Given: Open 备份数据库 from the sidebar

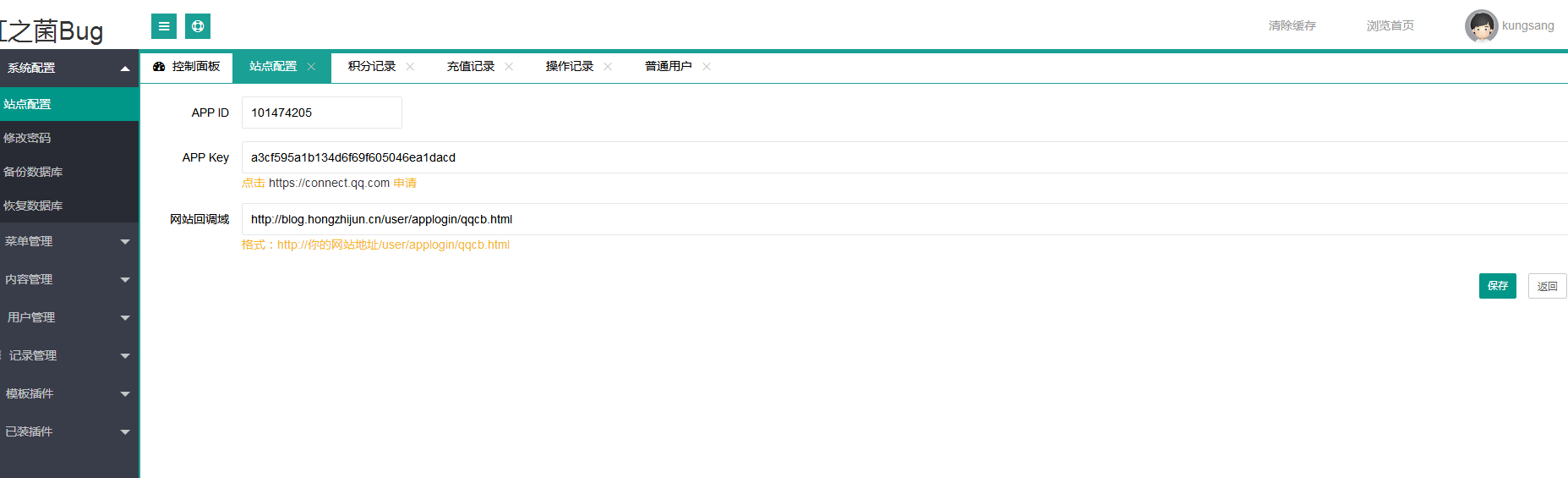Looking at the screenshot, I should [x=33, y=172].
